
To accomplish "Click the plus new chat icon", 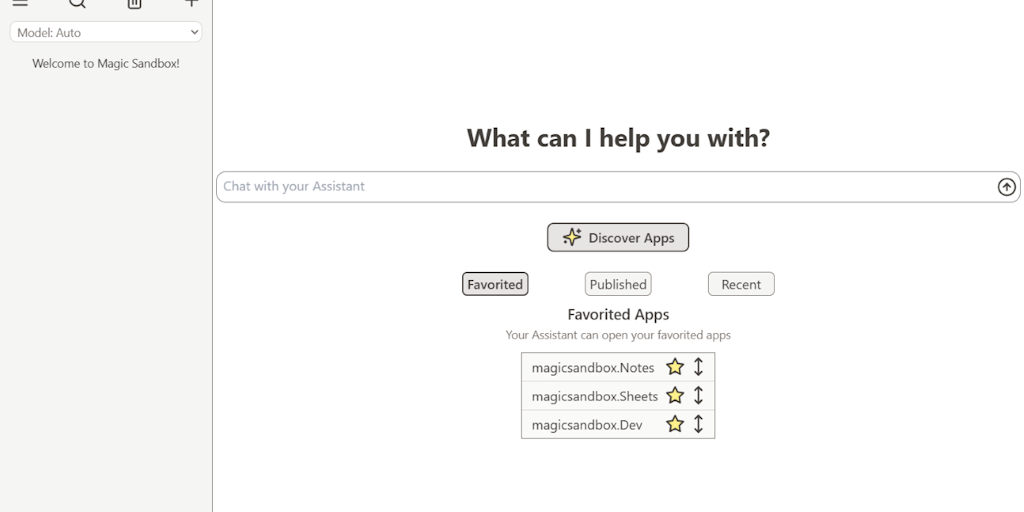I will 191,4.
